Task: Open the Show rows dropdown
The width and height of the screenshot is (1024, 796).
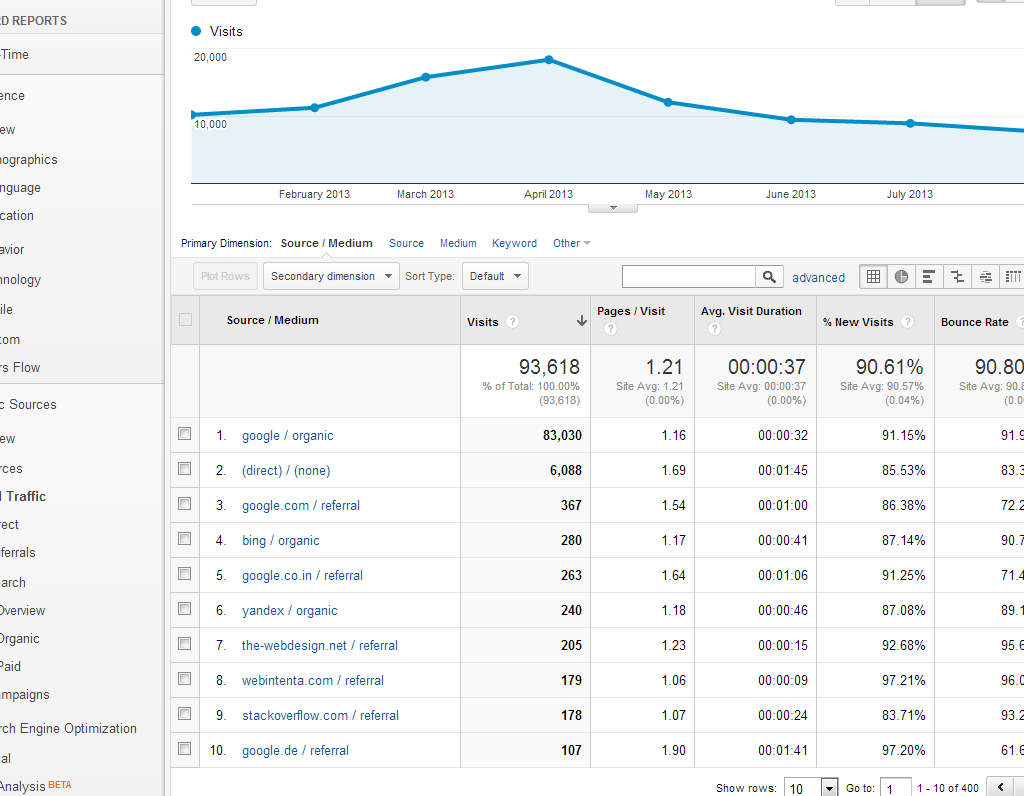Action: [x=811, y=788]
